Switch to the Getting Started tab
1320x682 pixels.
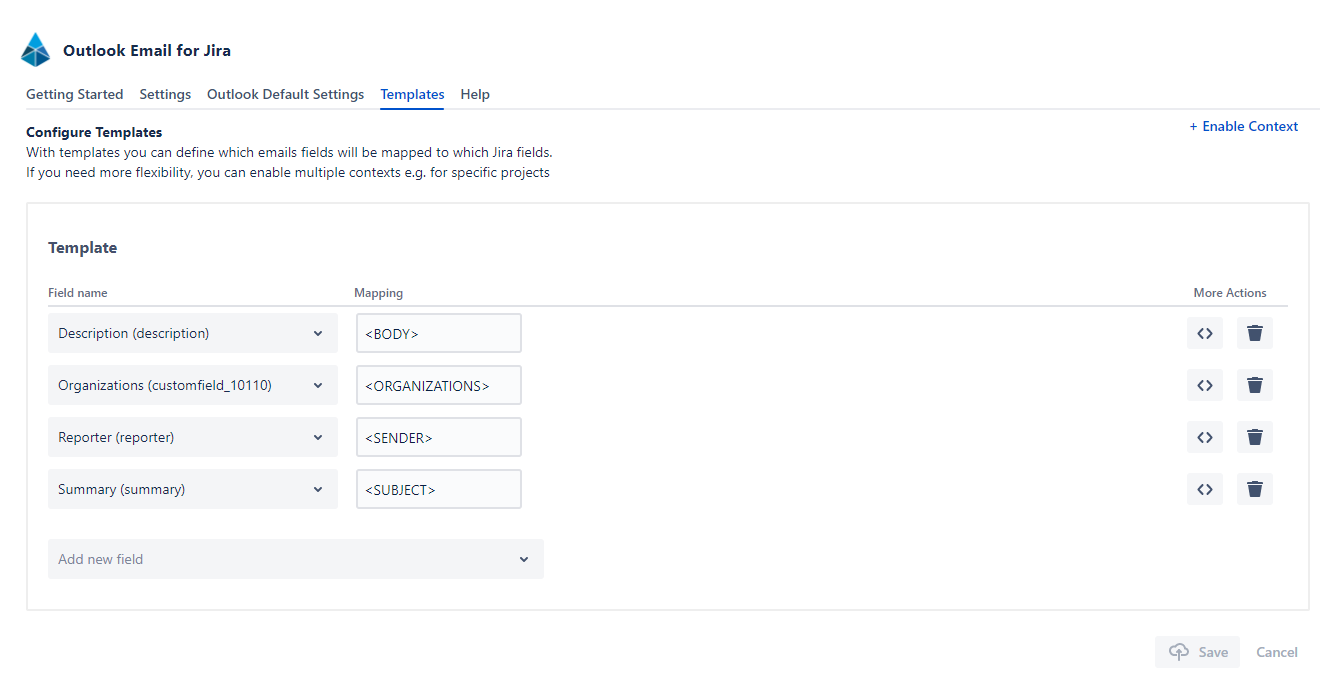[x=75, y=94]
